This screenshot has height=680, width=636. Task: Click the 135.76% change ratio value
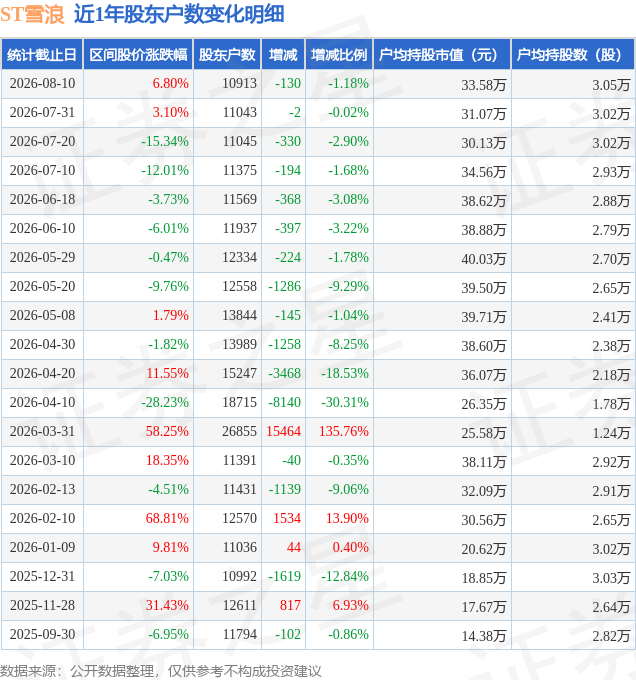tap(344, 431)
